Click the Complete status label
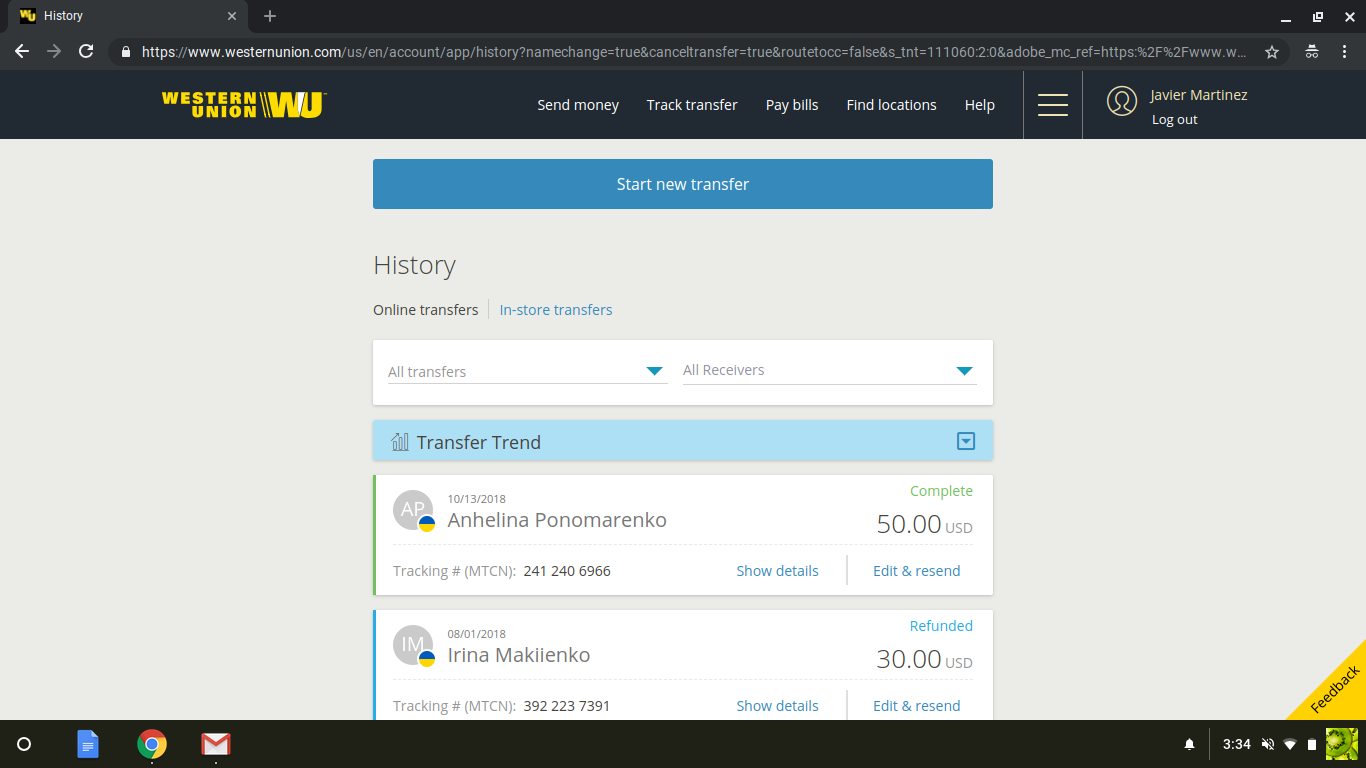This screenshot has height=768, width=1366. [x=941, y=491]
